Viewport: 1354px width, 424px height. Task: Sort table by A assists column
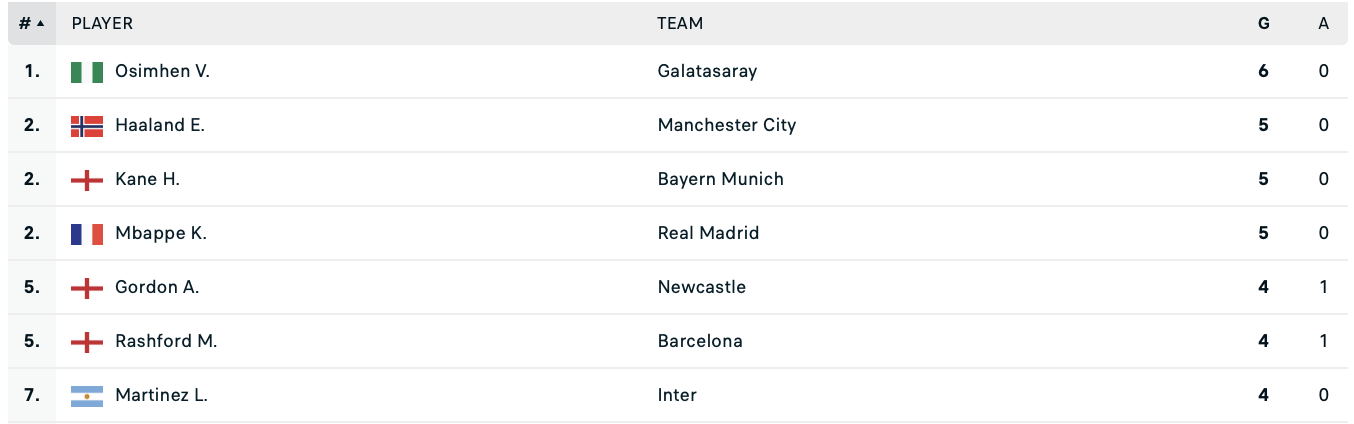(1323, 23)
